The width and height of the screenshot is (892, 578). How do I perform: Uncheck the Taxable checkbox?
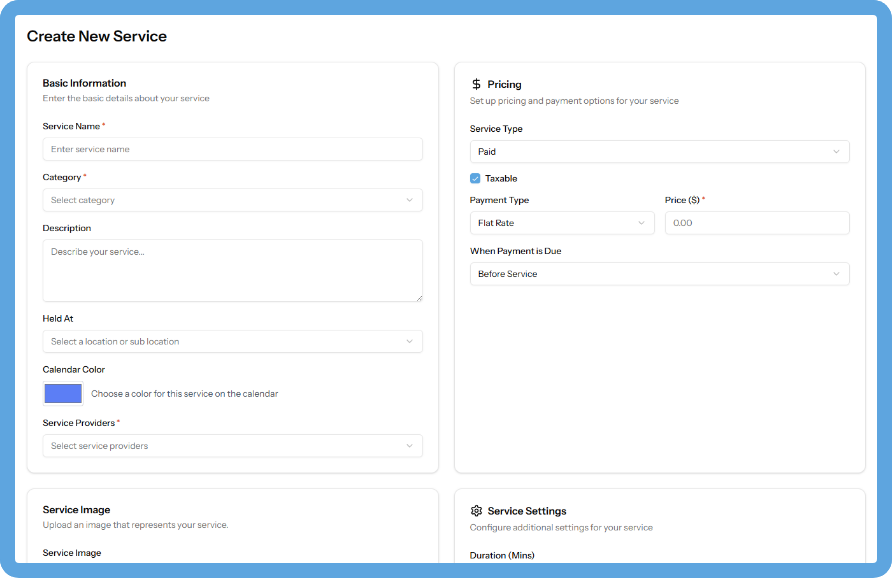(x=476, y=178)
